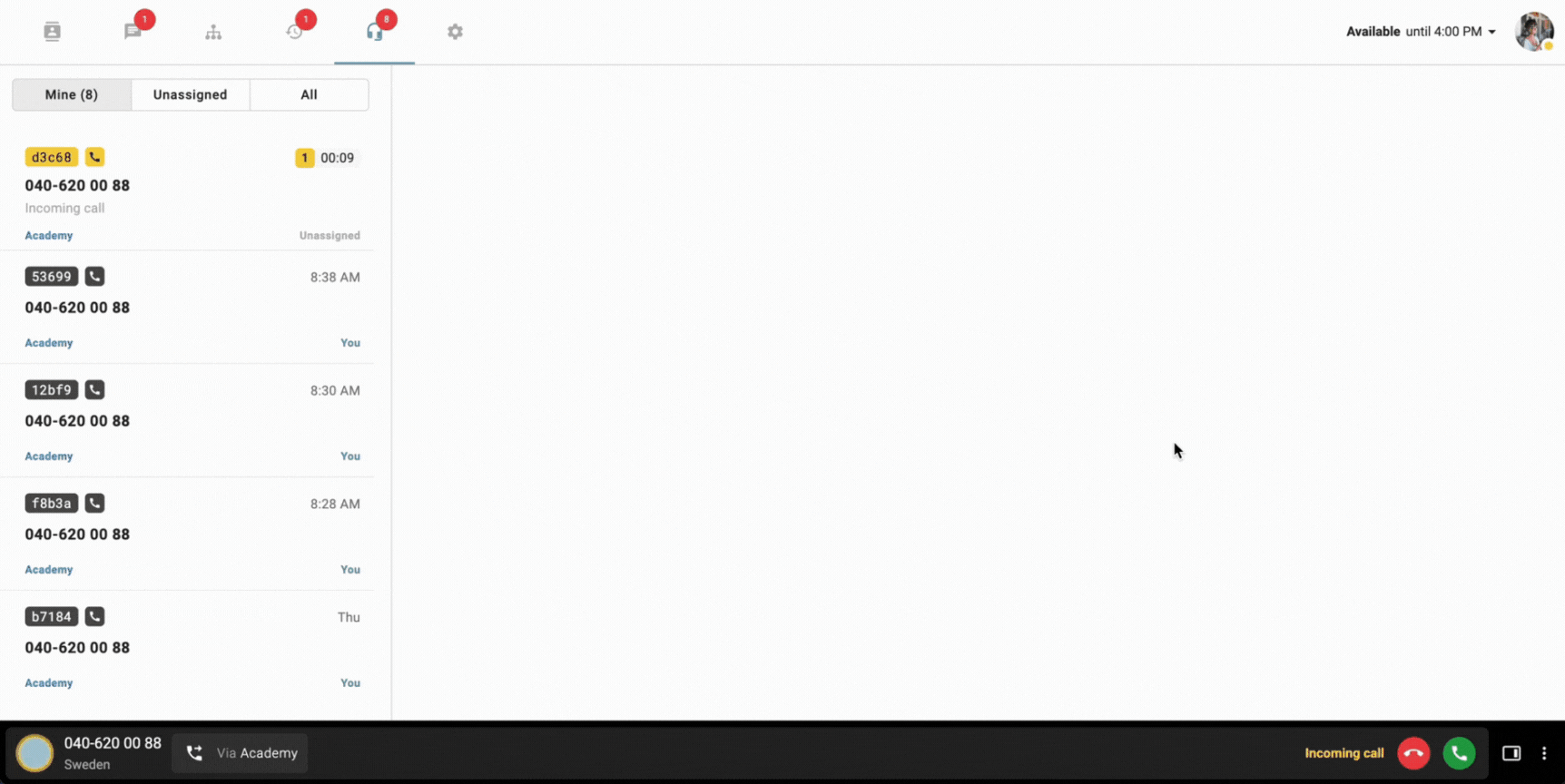Image resolution: width=1565 pixels, height=784 pixels.
Task: Expand the Available until 4:00 PM dropdown
Action: [1421, 32]
